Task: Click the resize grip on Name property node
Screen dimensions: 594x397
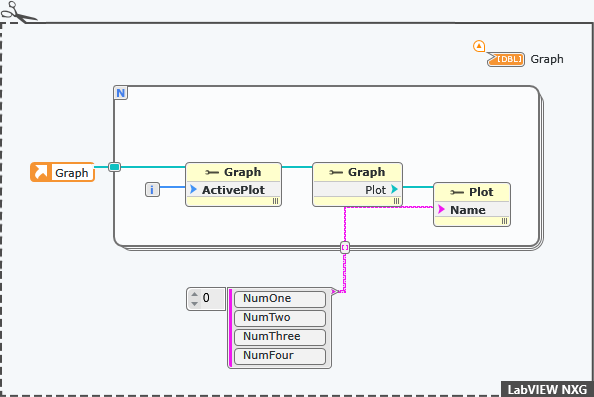Action: coord(504,221)
